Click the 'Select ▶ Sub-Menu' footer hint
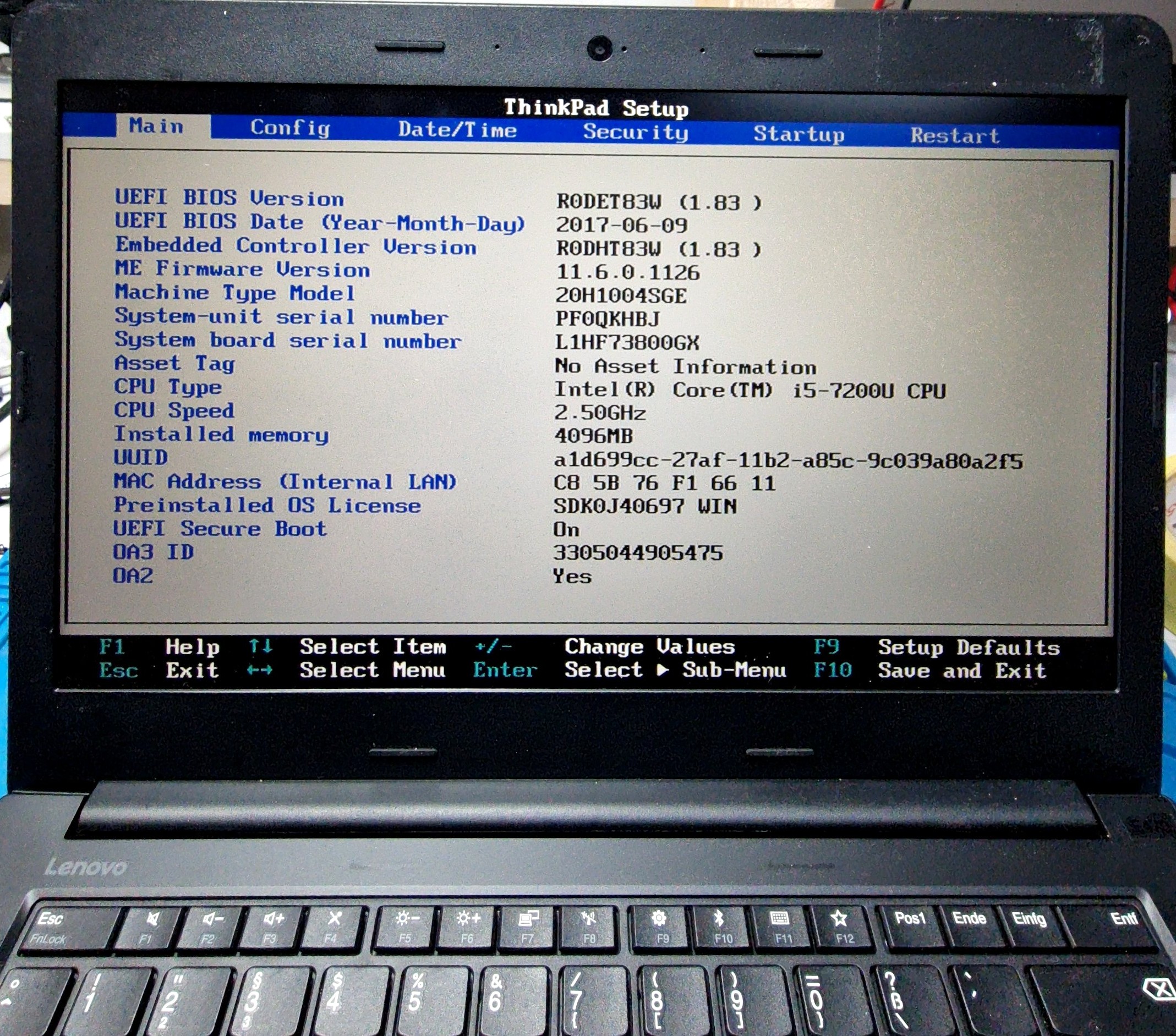 (x=675, y=670)
